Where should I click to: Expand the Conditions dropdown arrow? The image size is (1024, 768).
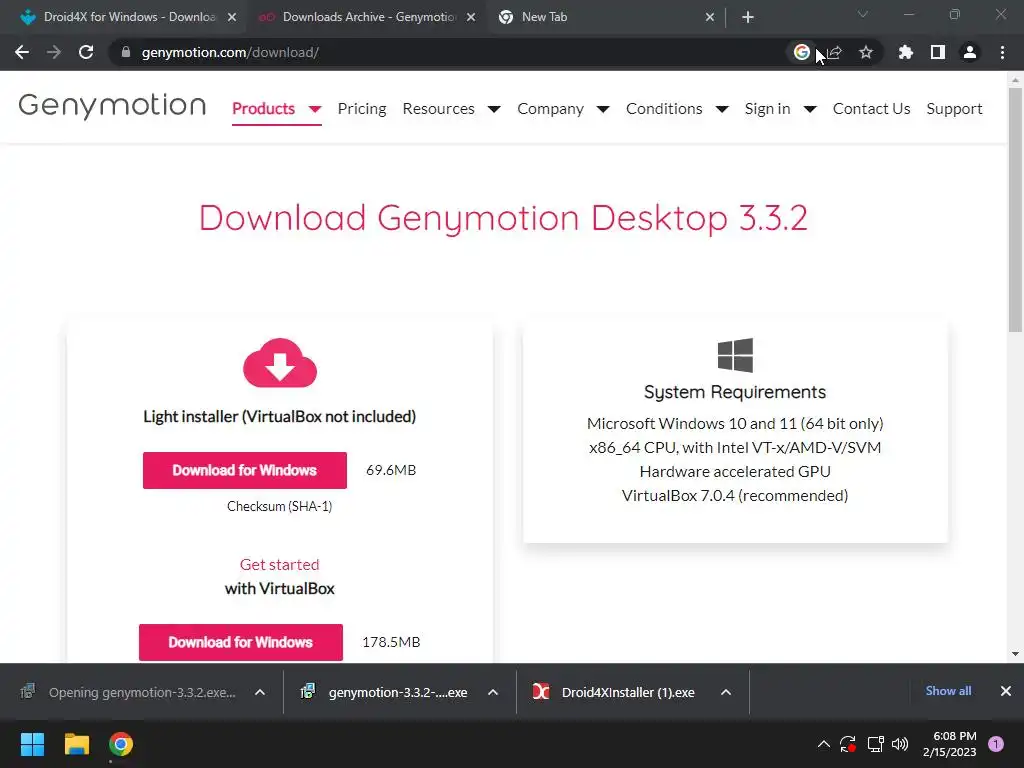722,109
